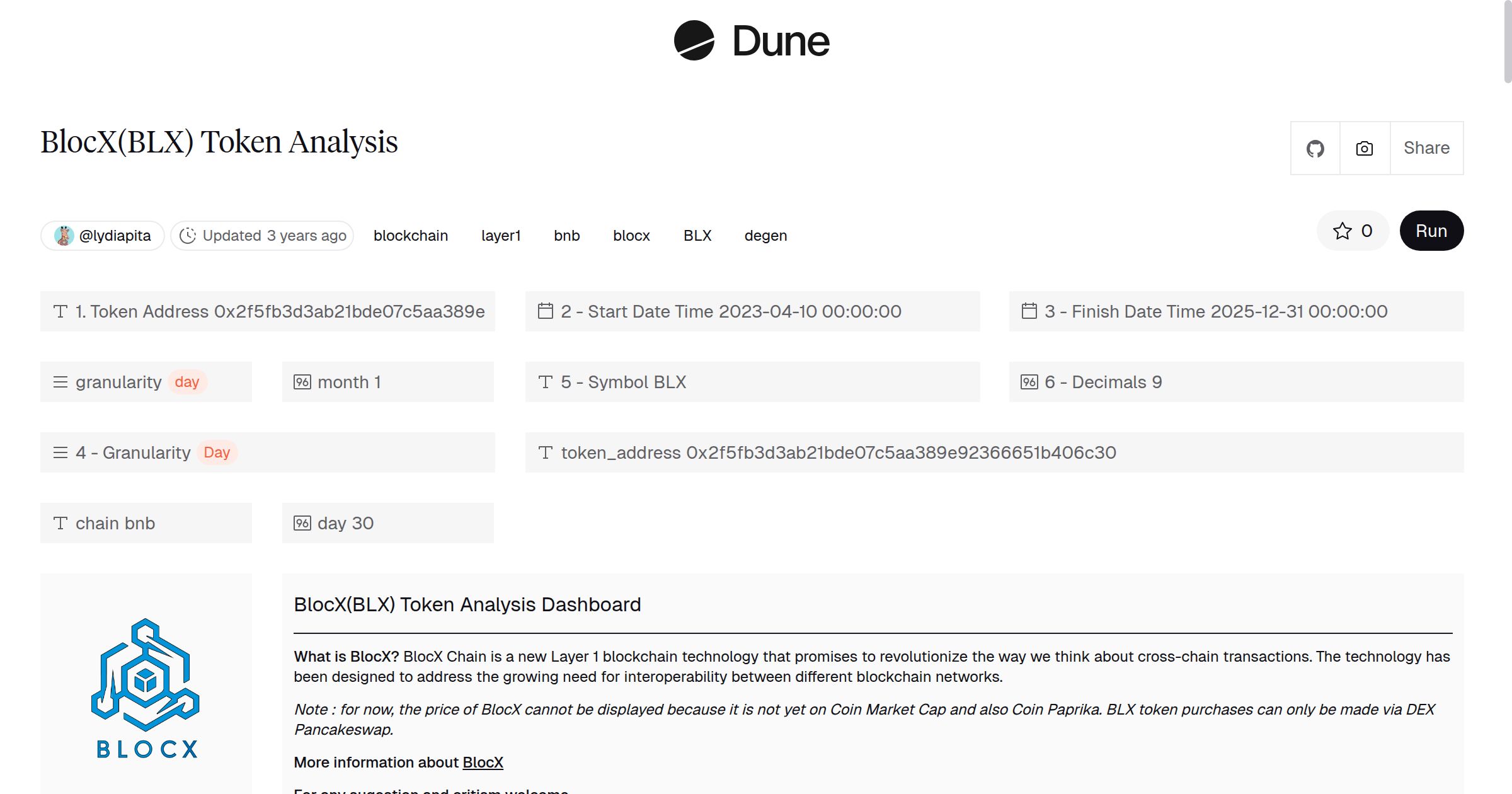
Task: Open Start Date Time calendar icon
Action: [546, 311]
